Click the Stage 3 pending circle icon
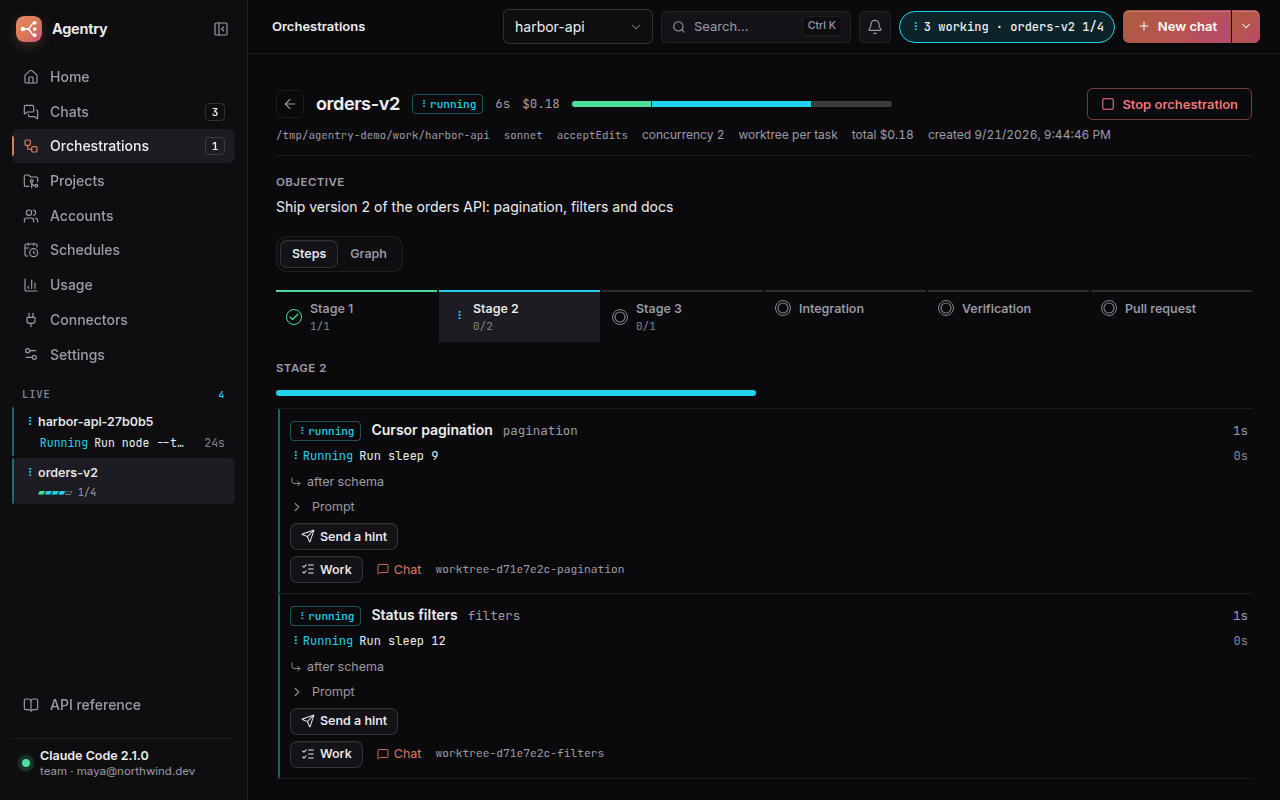This screenshot has height=800, width=1280. click(x=620, y=317)
